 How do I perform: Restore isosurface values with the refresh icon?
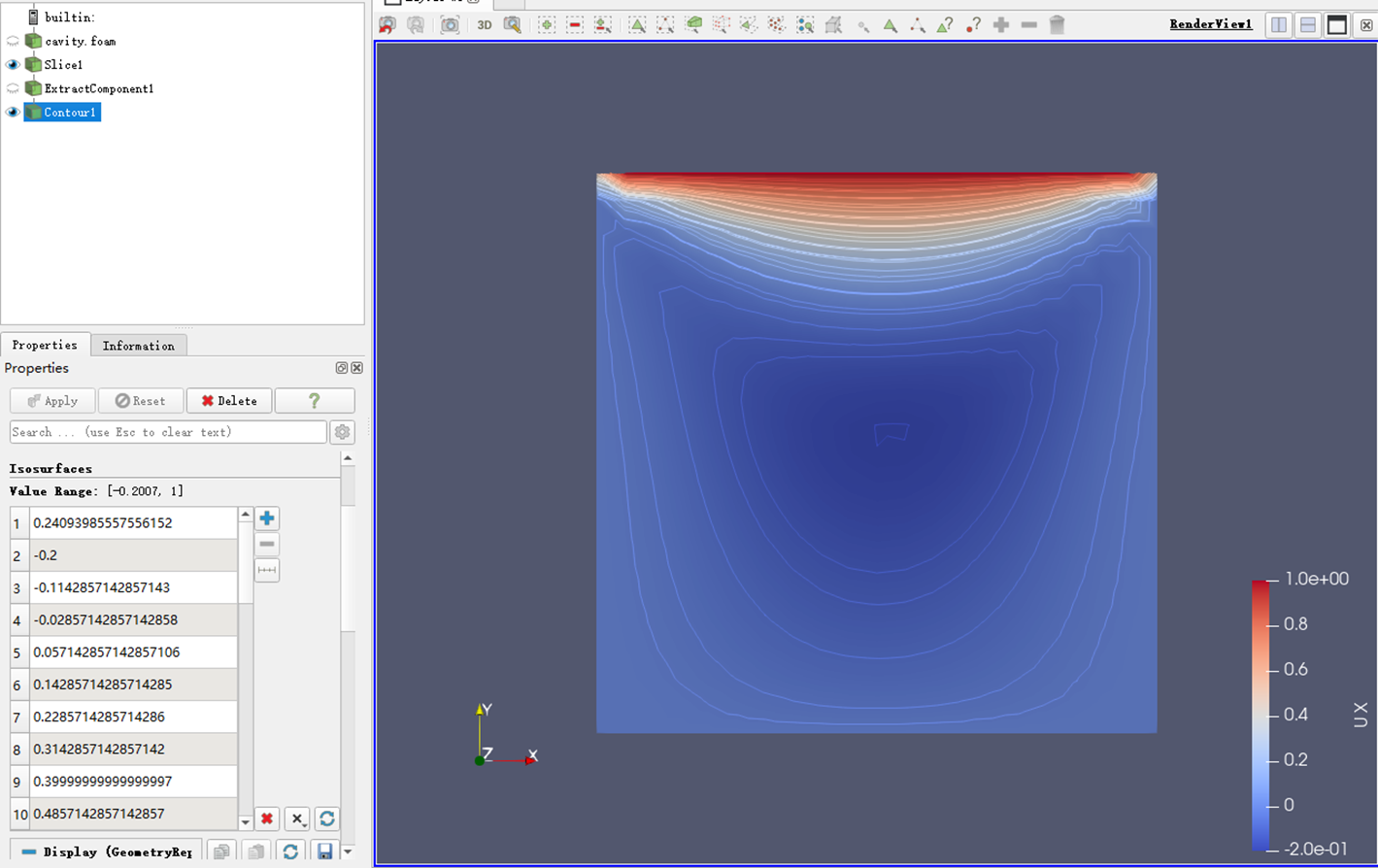click(x=327, y=818)
